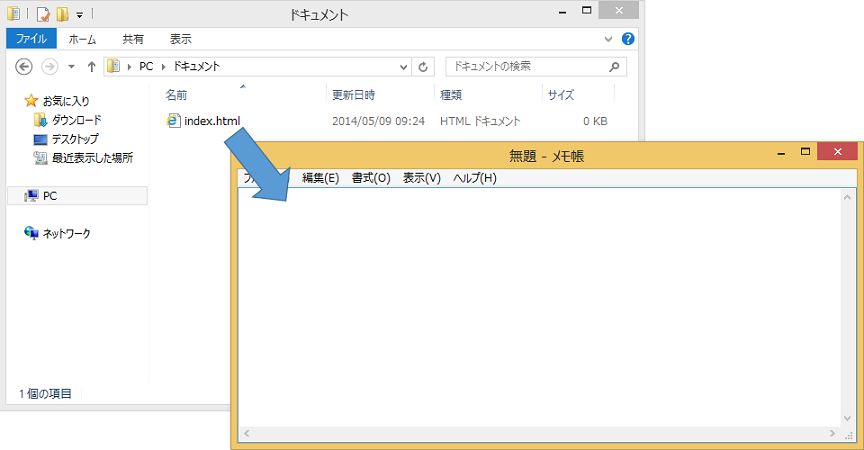The image size is (864, 450).
Task: Open quick access toolbar customize dropdown
Action: pyautogui.click(x=80, y=15)
